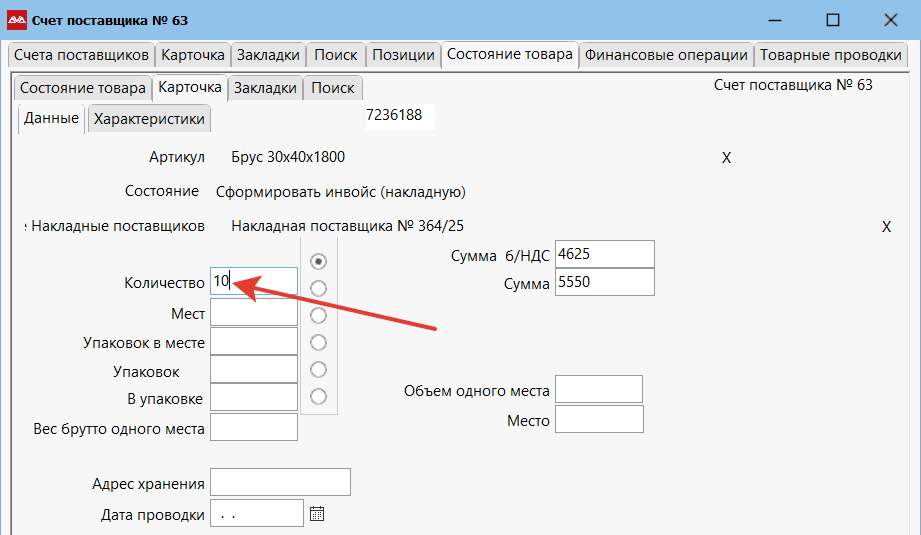Open the Товарные проводки tab
This screenshot has width=921, height=535.
tap(830, 55)
